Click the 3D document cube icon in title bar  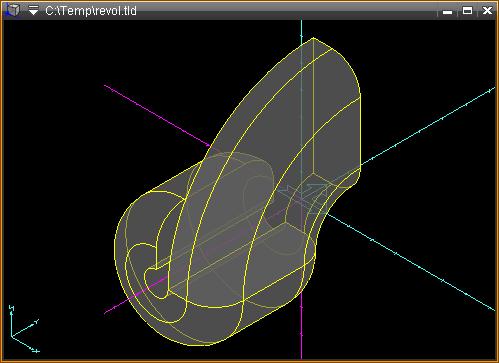coord(12,10)
